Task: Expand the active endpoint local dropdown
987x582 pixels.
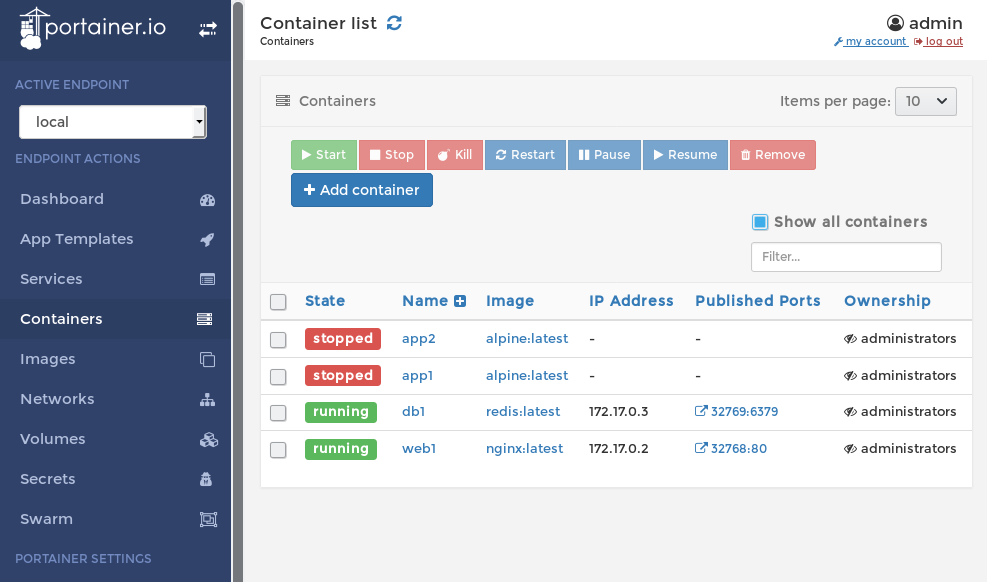Action: (x=112, y=122)
